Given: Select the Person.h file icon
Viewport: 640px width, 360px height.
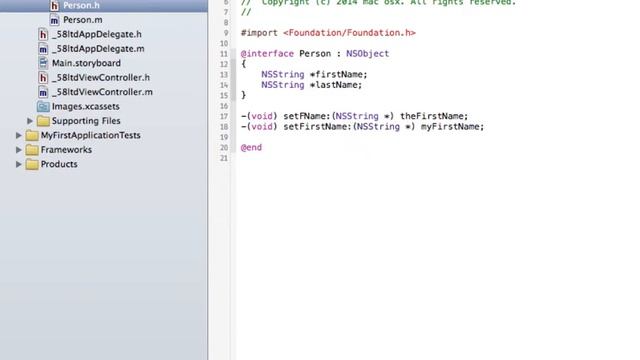Looking at the screenshot, I should [54, 5].
